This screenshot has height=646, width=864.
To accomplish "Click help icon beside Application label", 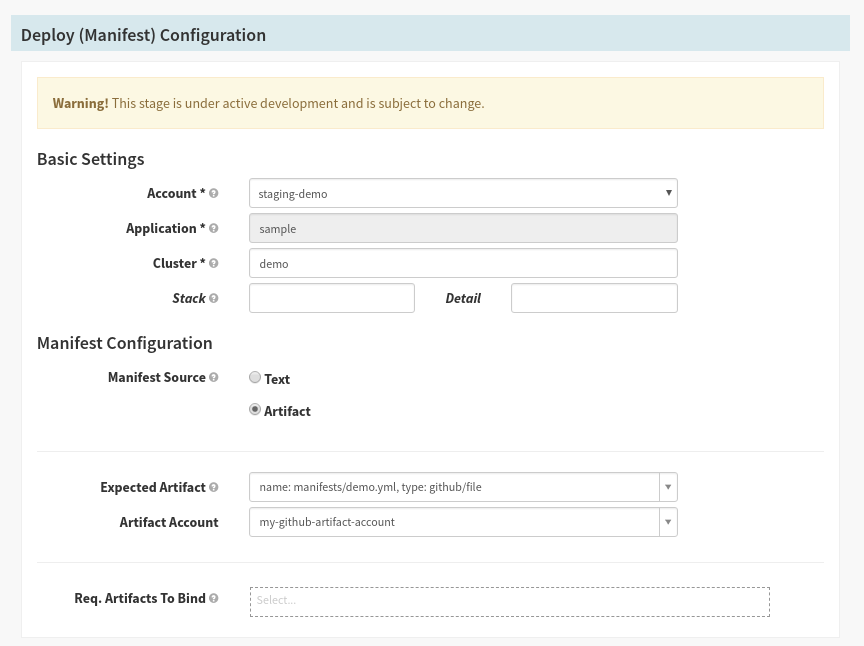I will pyautogui.click(x=214, y=229).
